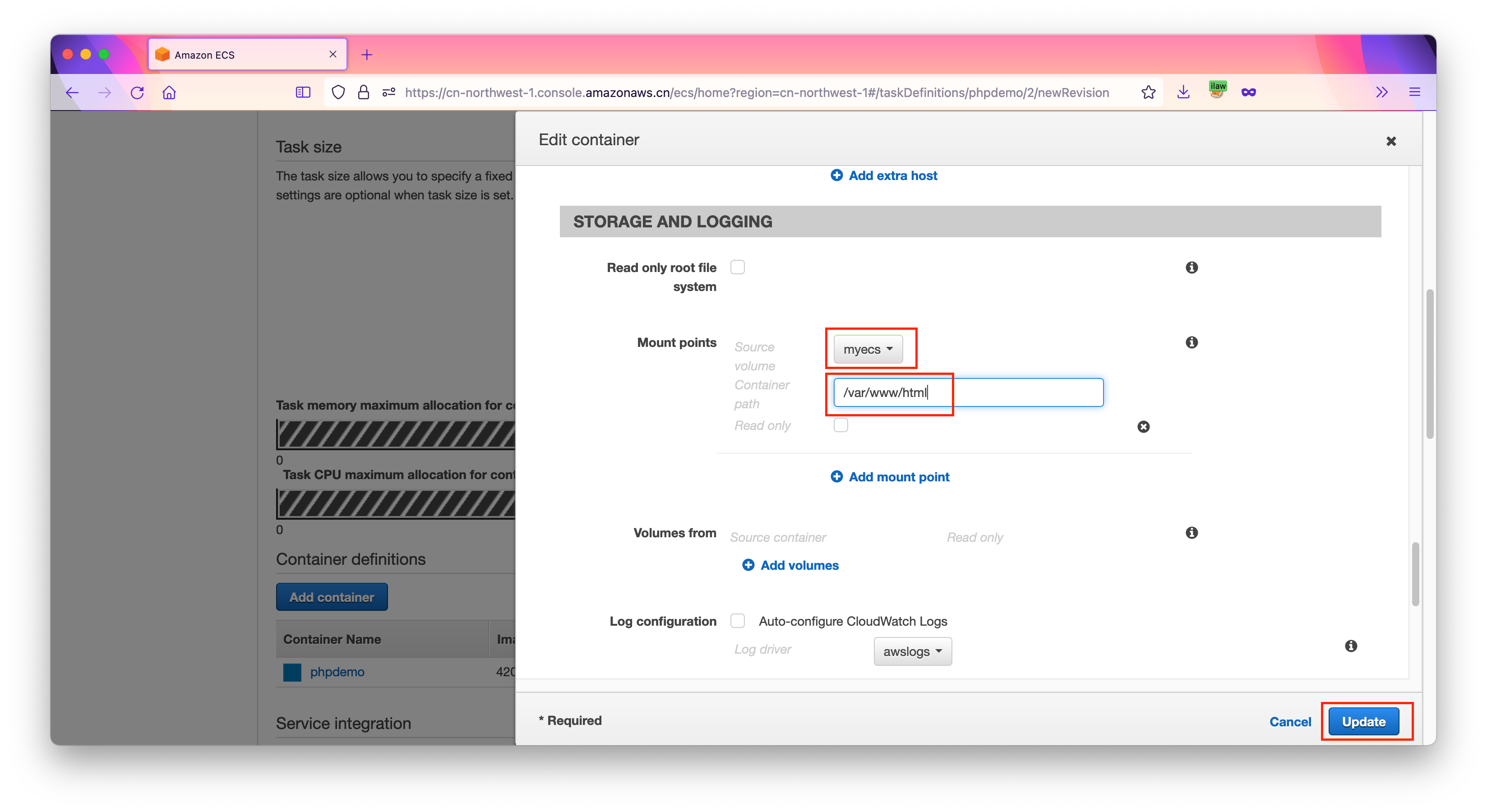Click the STORAGE AND LOGGING section header

pyautogui.click(x=970, y=221)
